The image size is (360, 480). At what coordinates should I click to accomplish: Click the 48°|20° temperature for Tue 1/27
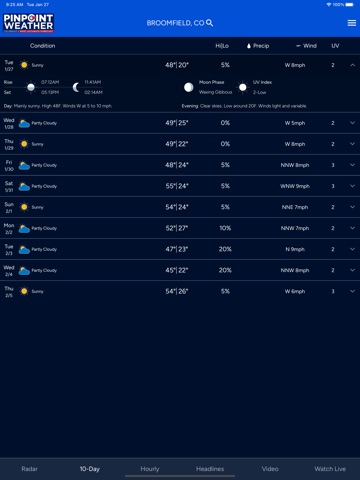click(x=177, y=65)
